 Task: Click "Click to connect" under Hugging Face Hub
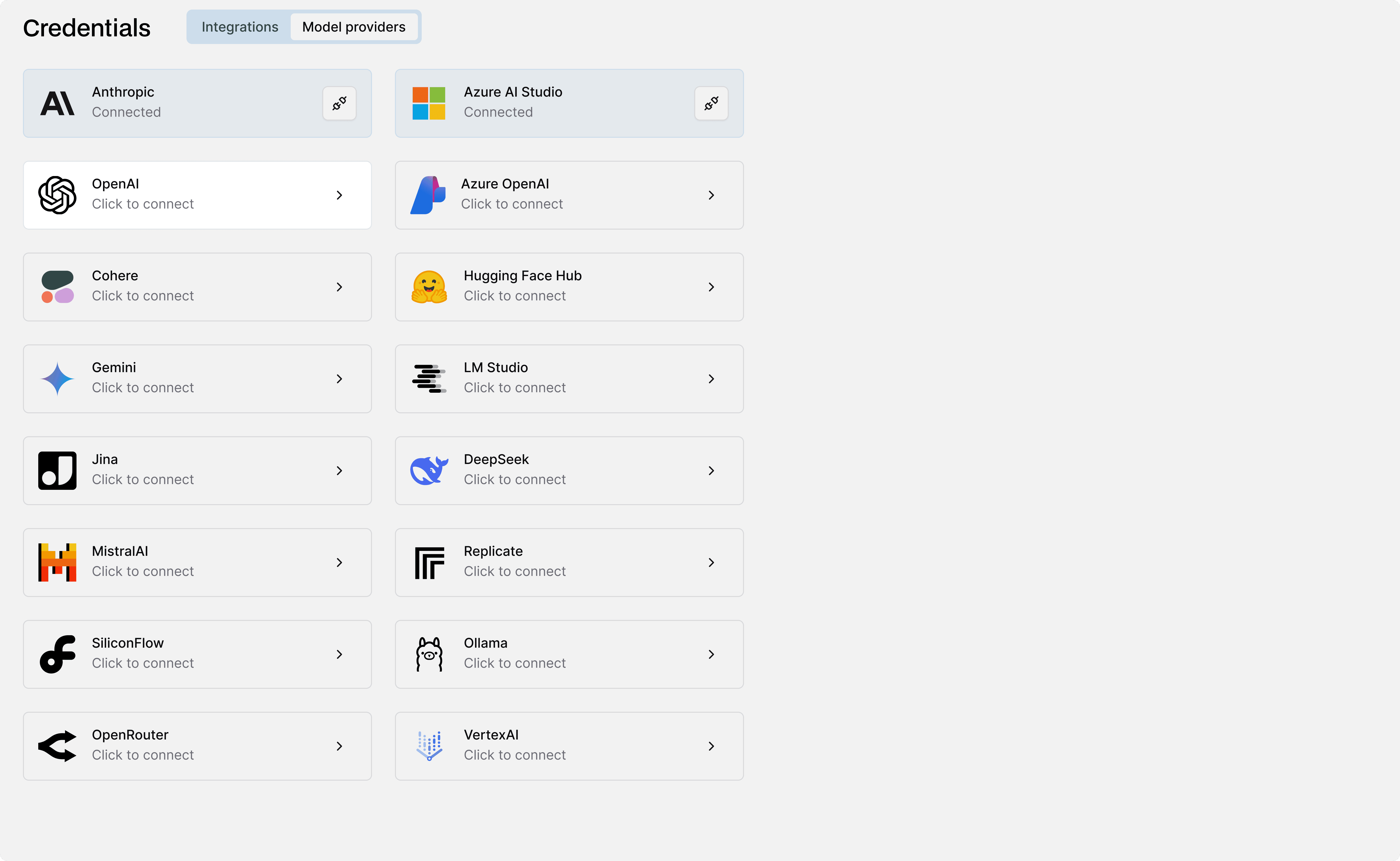tap(514, 296)
